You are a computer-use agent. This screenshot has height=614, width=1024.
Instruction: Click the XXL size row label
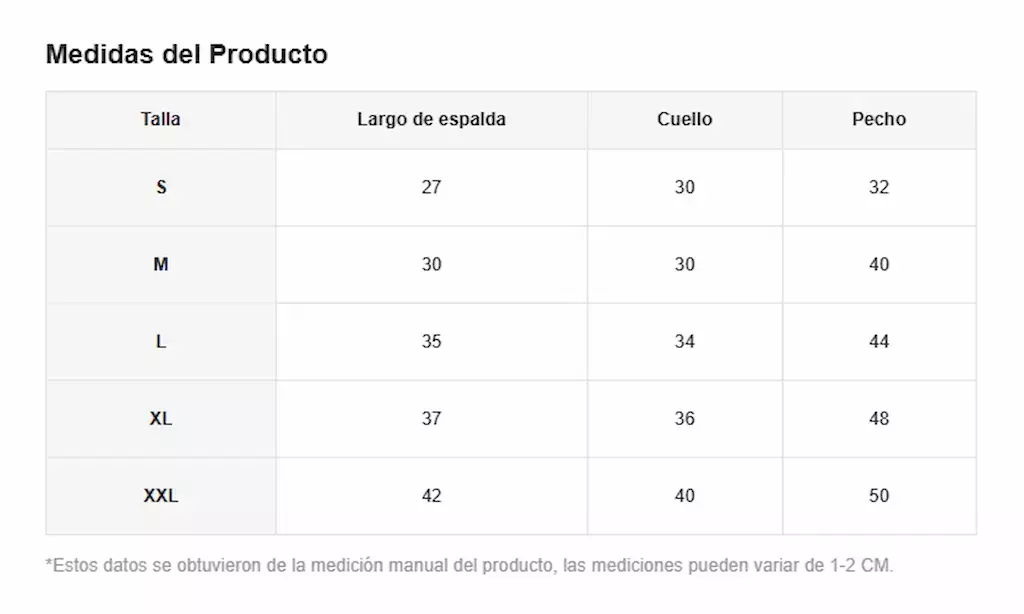tap(161, 496)
